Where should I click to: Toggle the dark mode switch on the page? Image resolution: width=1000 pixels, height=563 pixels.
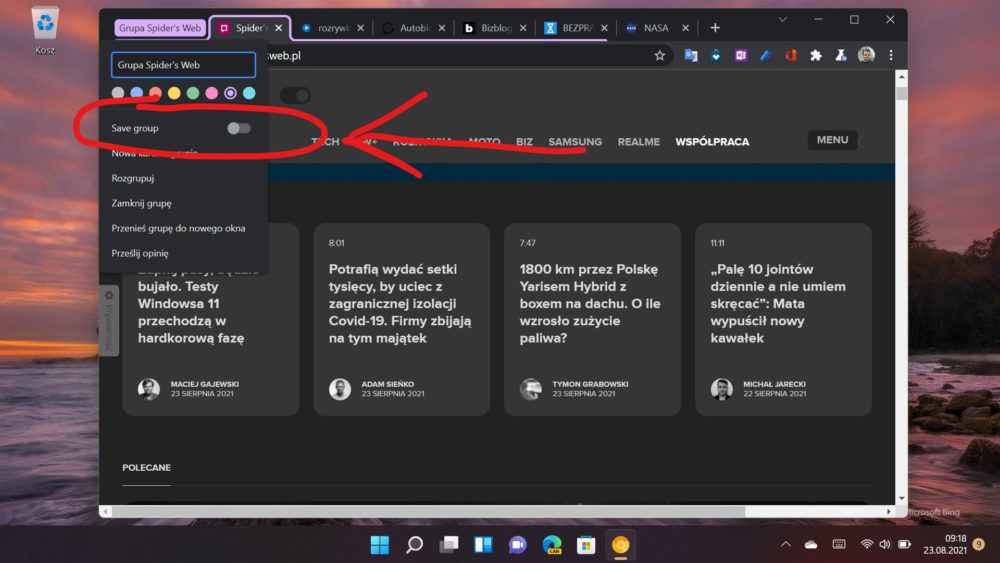(x=295, y=96)
